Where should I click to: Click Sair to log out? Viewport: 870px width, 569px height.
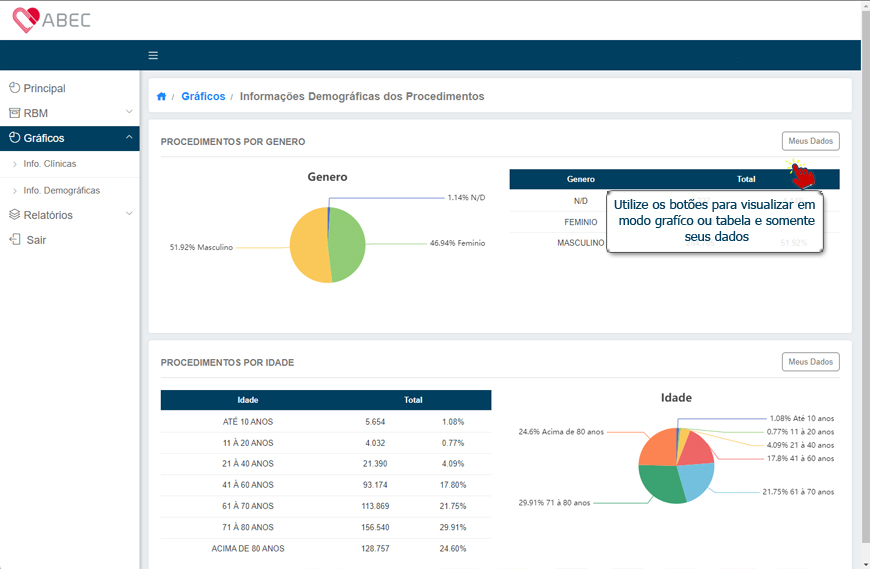[70, 240]
